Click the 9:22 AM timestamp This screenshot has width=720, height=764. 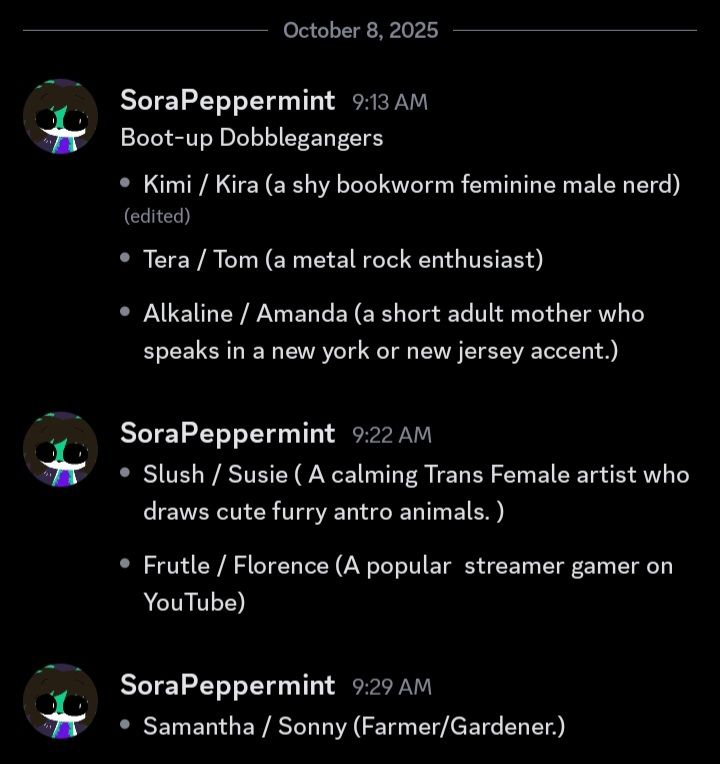pos(392,435)
